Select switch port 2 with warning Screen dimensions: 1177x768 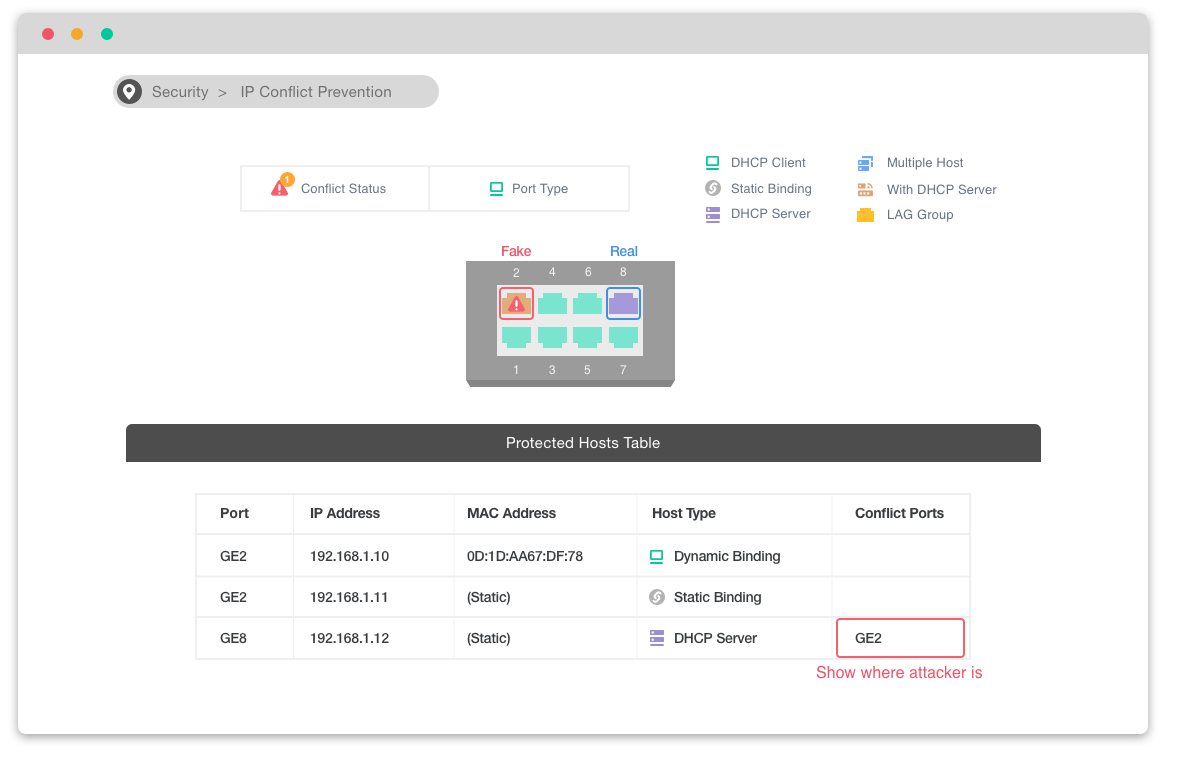[x=516, y=303]
